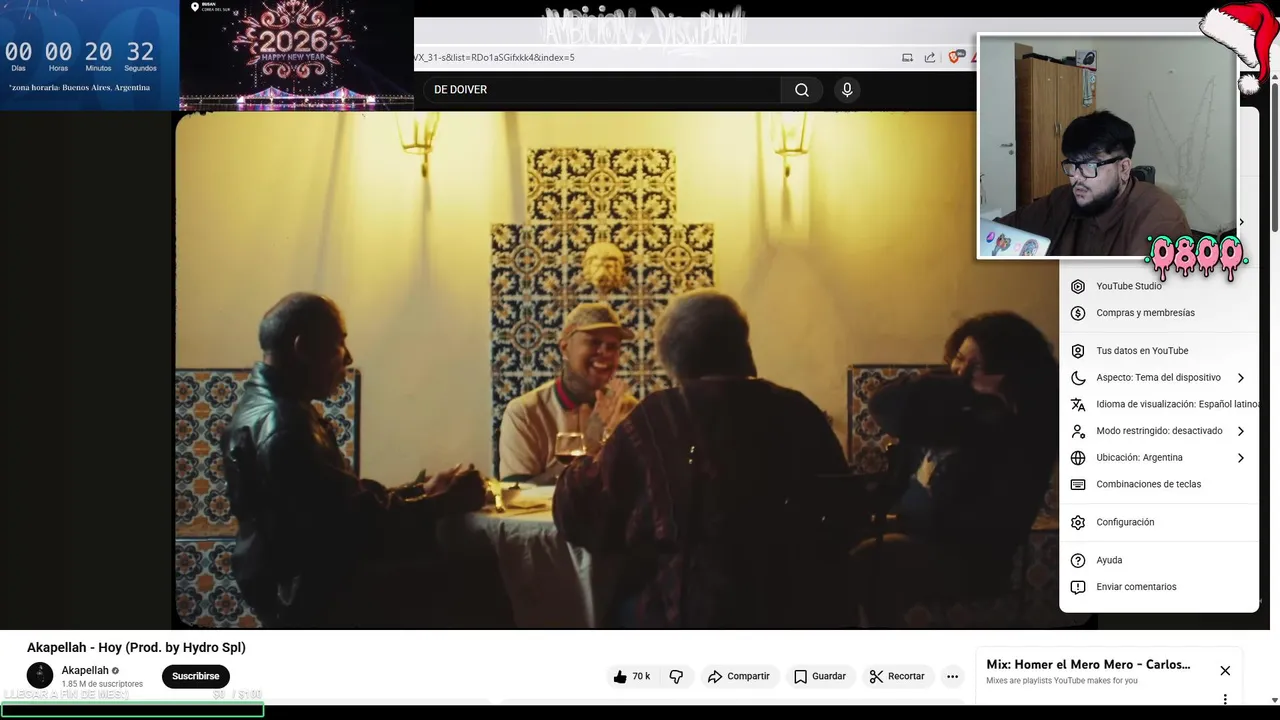Open Combinaciones de teclas
This screenshot has width=1280, height=720.
(1159, 485)
